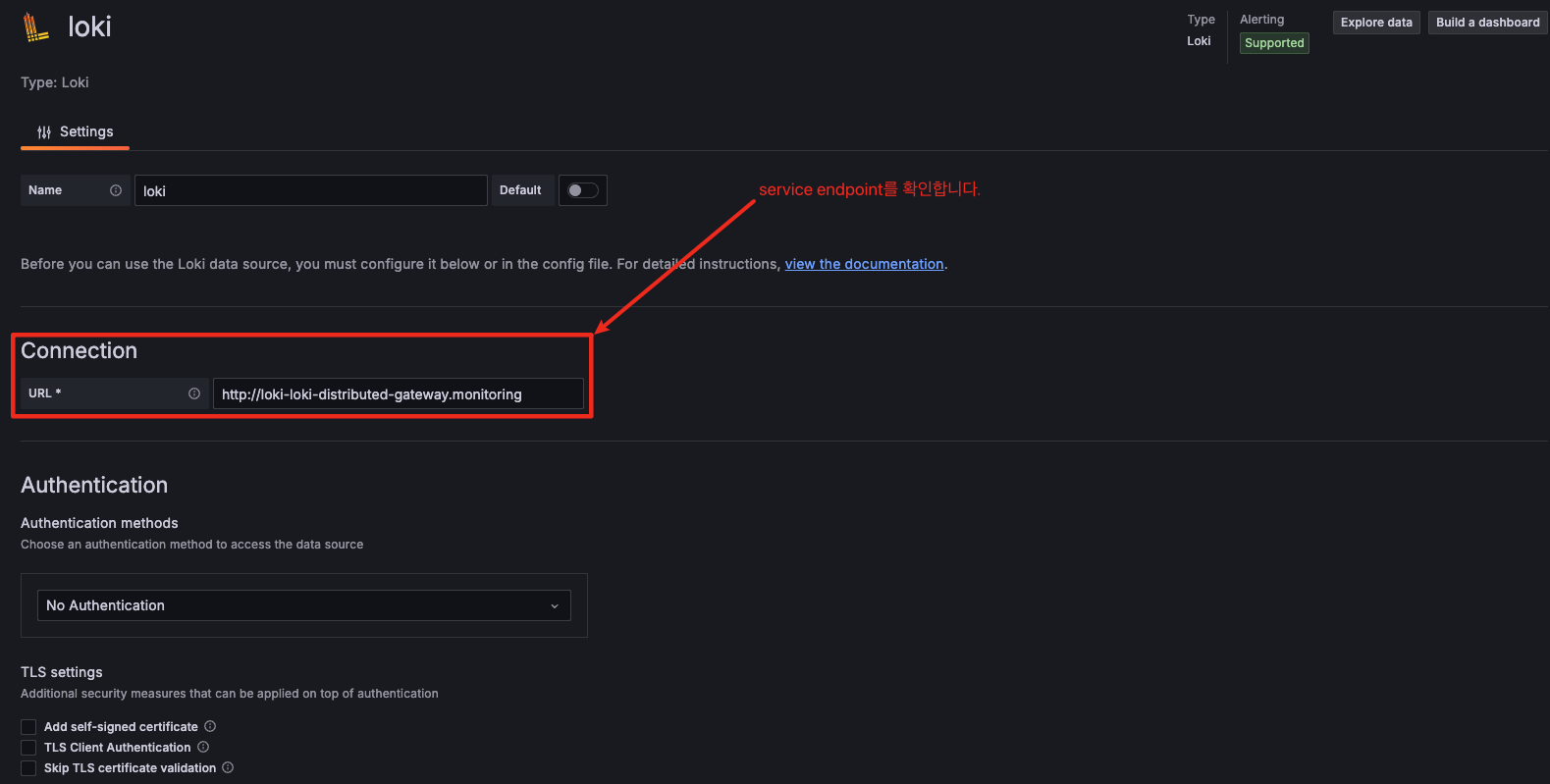Image resolution: width=1550 pixels, height=784 pixels.
Task: Click the Connection section heading
Action: (x=80, y=350)
